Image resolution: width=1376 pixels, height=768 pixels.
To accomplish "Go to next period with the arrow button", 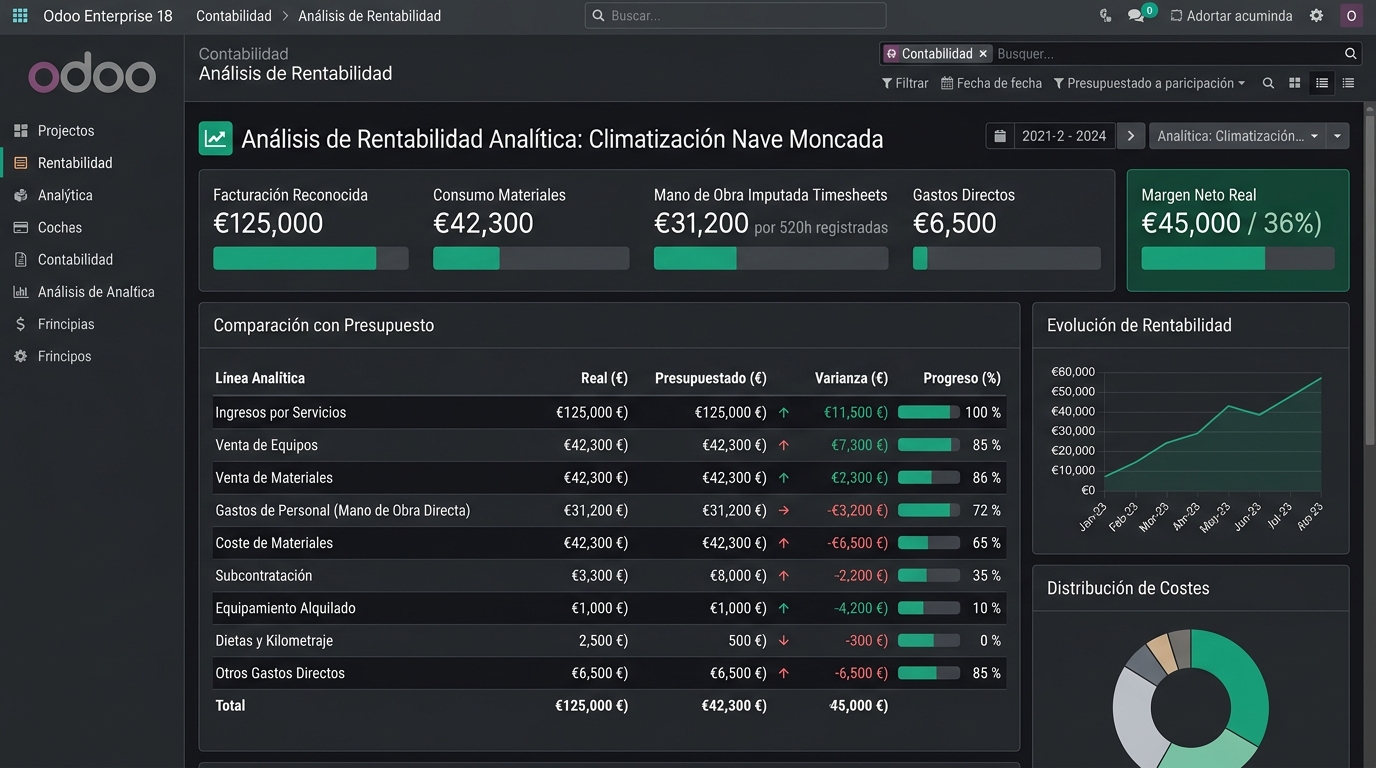I will point(1131,136).
